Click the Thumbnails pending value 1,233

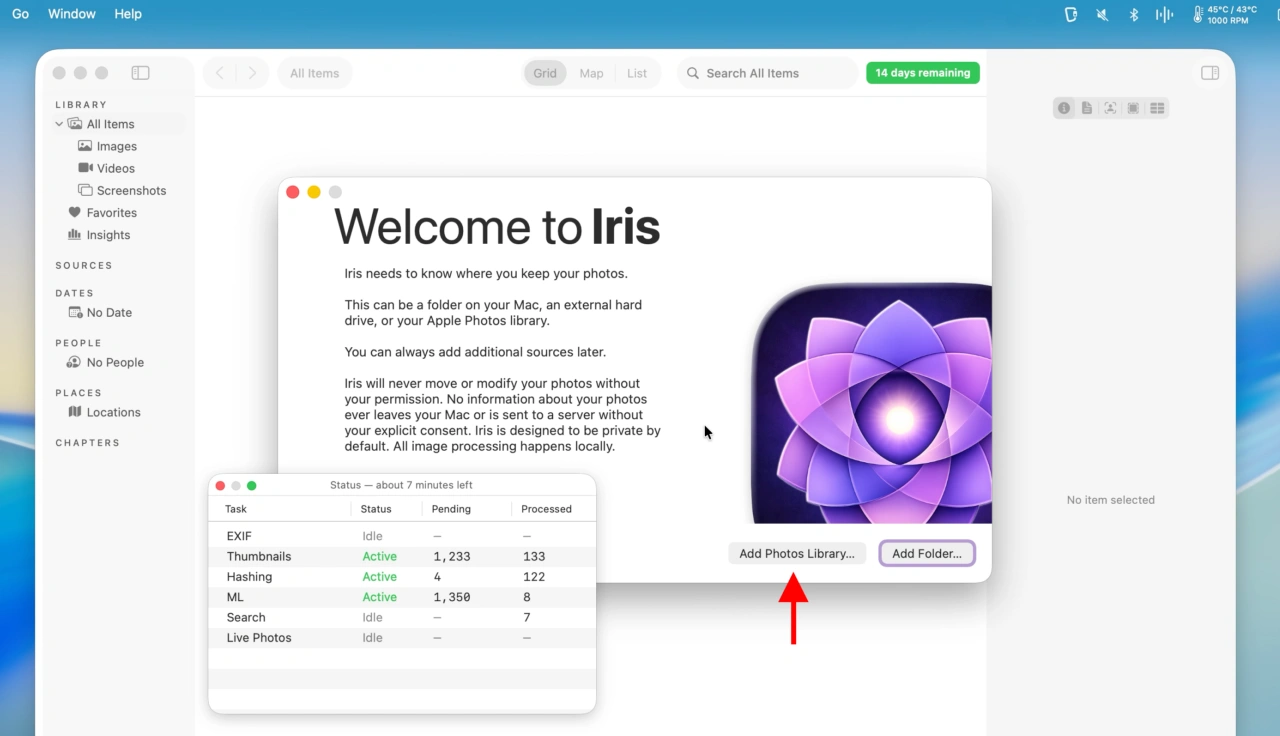click(452, 556)
